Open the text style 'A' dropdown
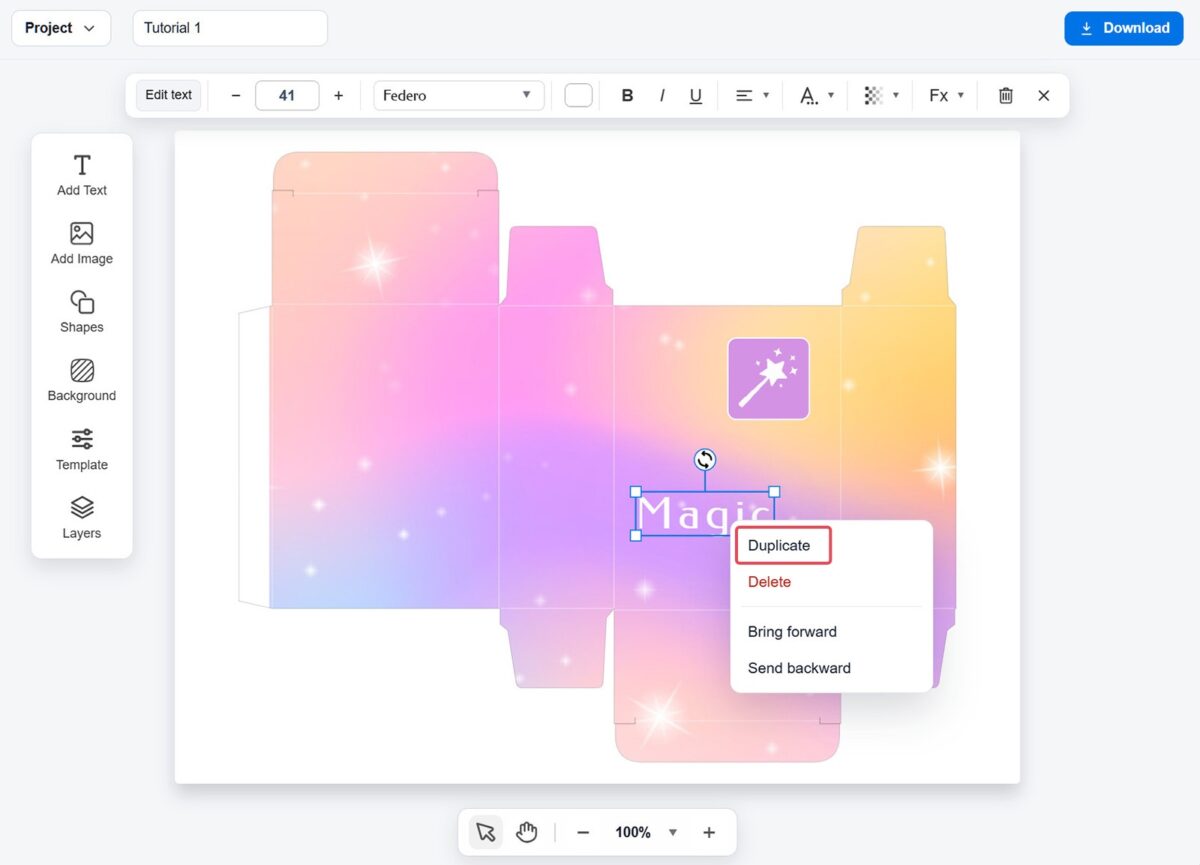The image size is (1200, 865). point(816,96)
